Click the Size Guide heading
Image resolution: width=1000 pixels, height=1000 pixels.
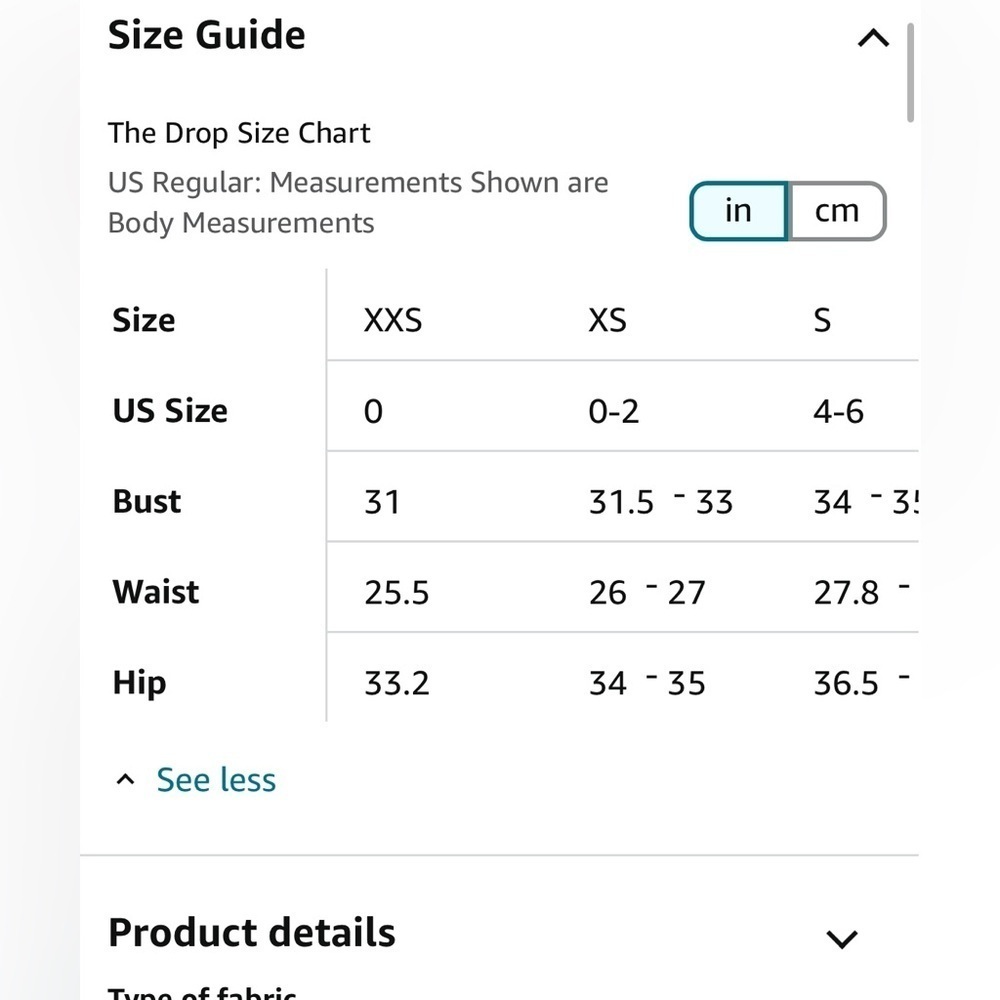coord(207,34)
